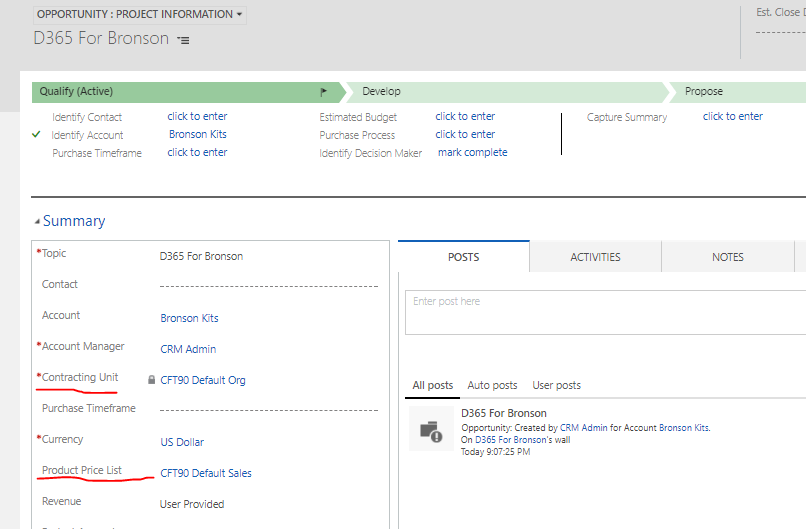
Task: Click the Revenue value User Provided
Action: coord(192,504)
